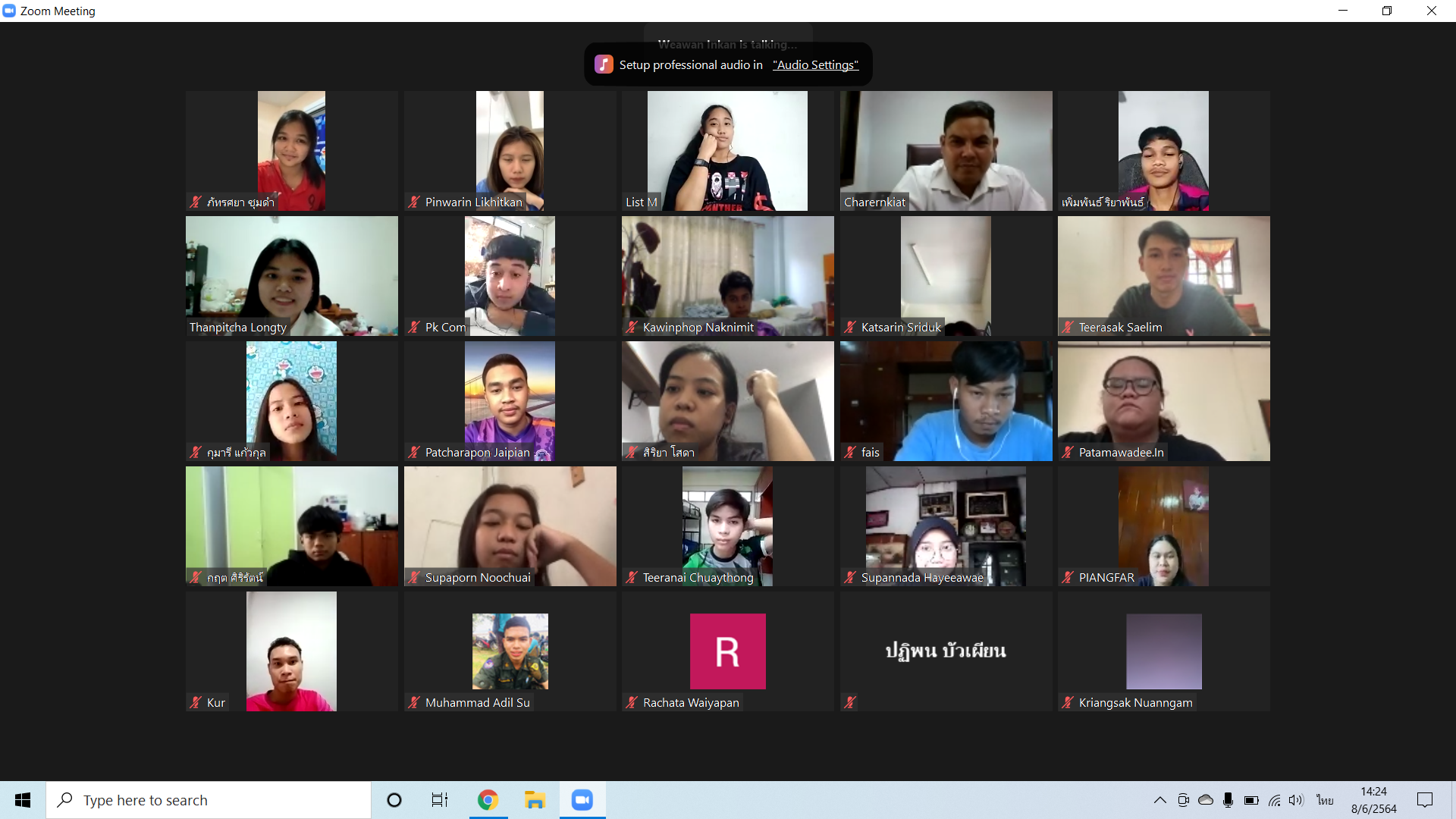Open the Task View taskbar button
The width and height of the screenshot is (1456, 819).
click(440, 800)
